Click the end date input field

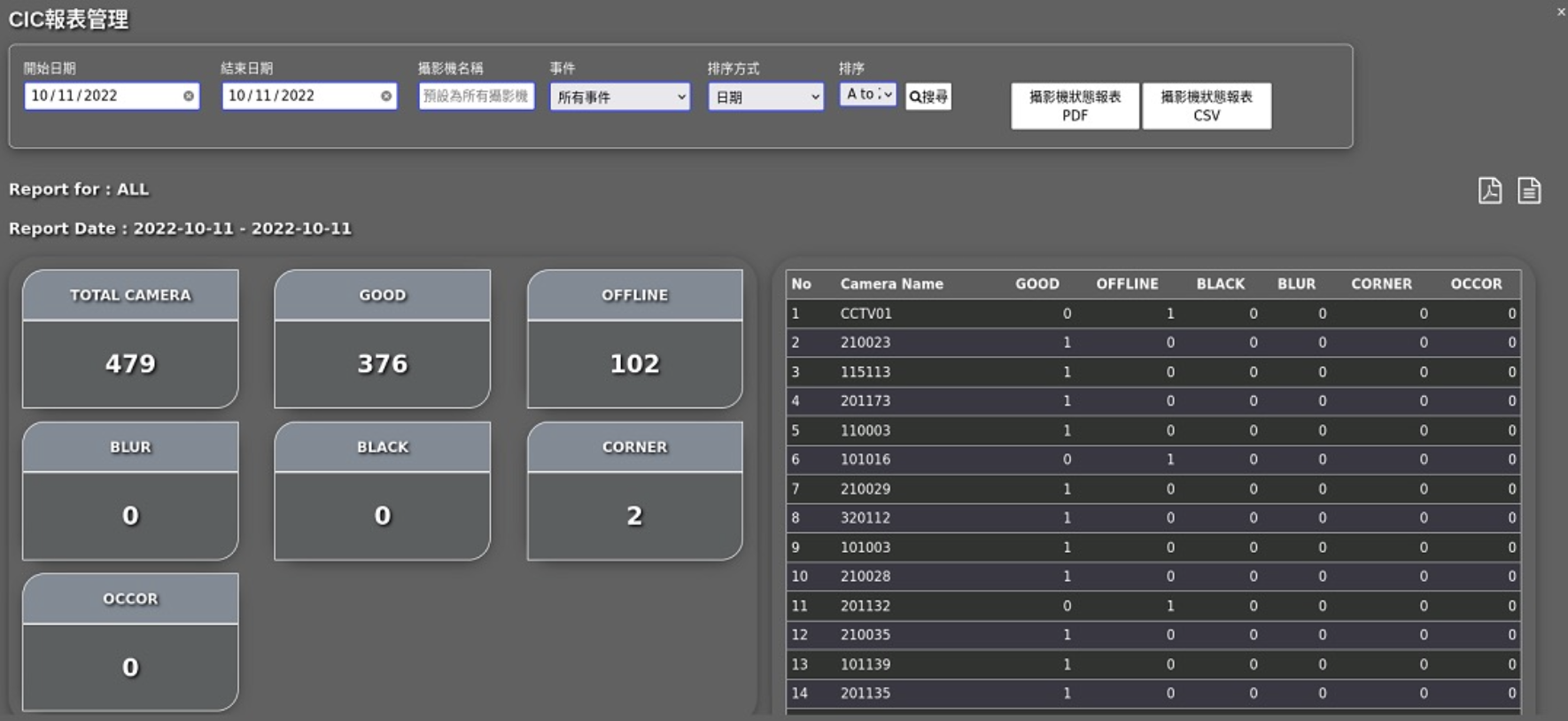(x=299, y=96)
